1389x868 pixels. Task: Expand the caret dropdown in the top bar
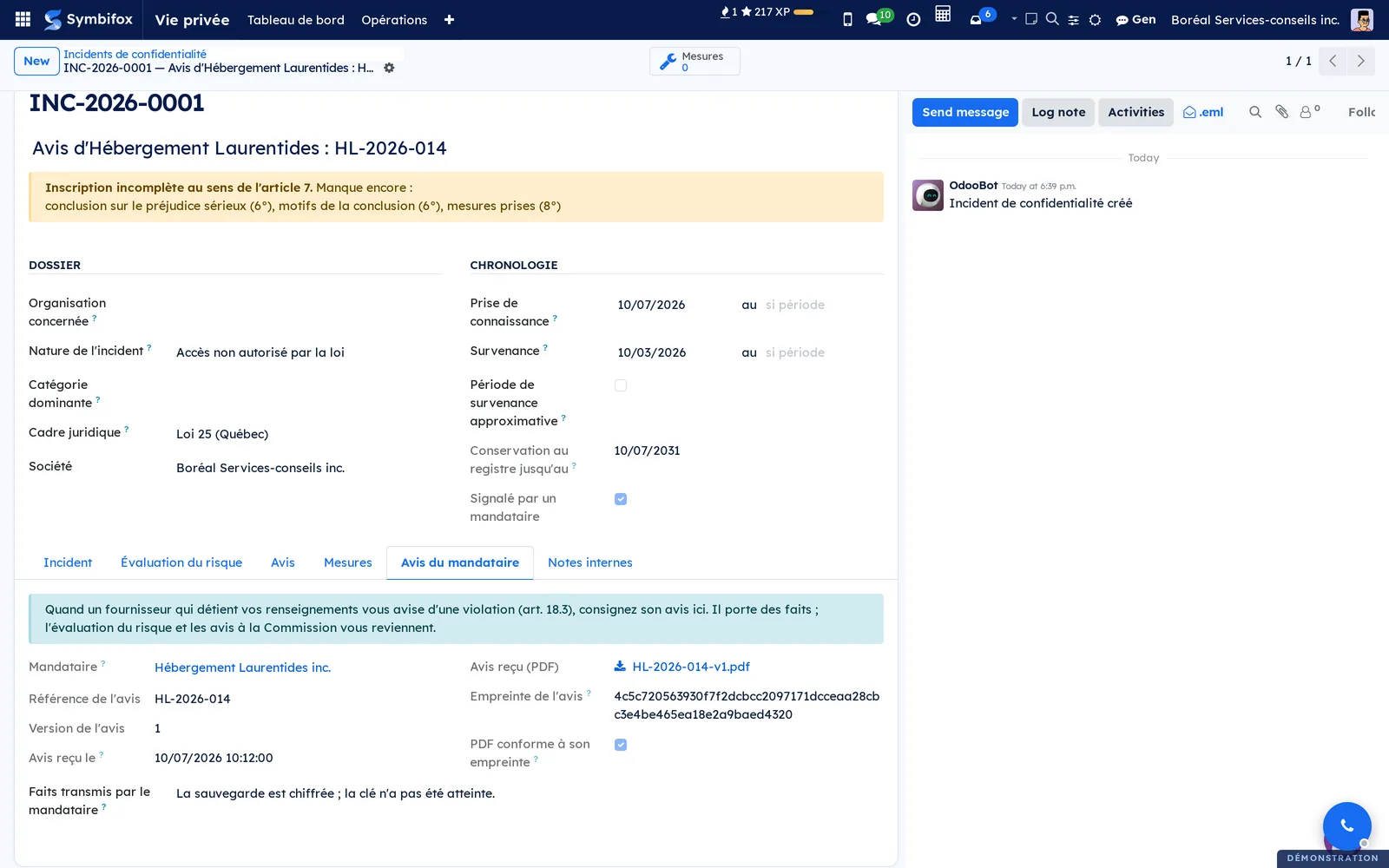pyautogui.click(x=1014, y=18)
